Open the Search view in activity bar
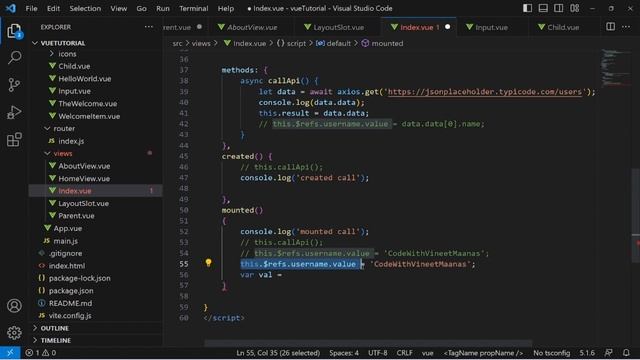 coord(14,58)
